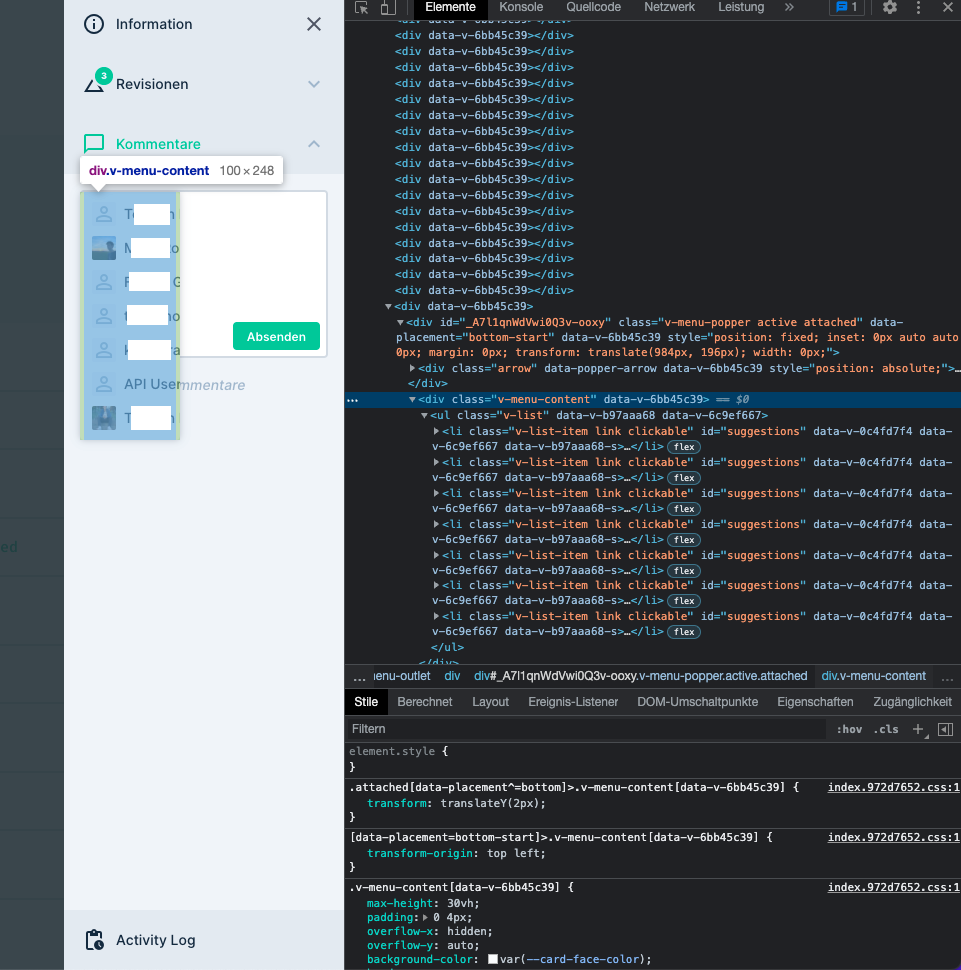Collapse the Kommentare section chevron

point(314,144)
